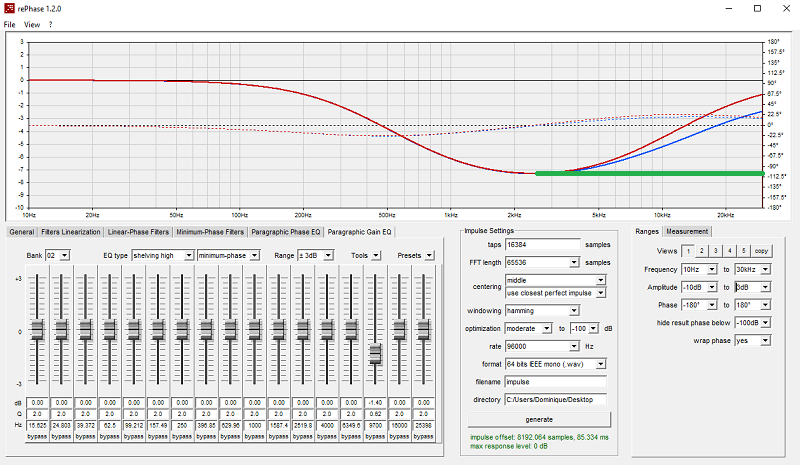Expand the windowing hamming dropdown
The height and width of the screenshot is (465, 800).
(x=542, y=310)
